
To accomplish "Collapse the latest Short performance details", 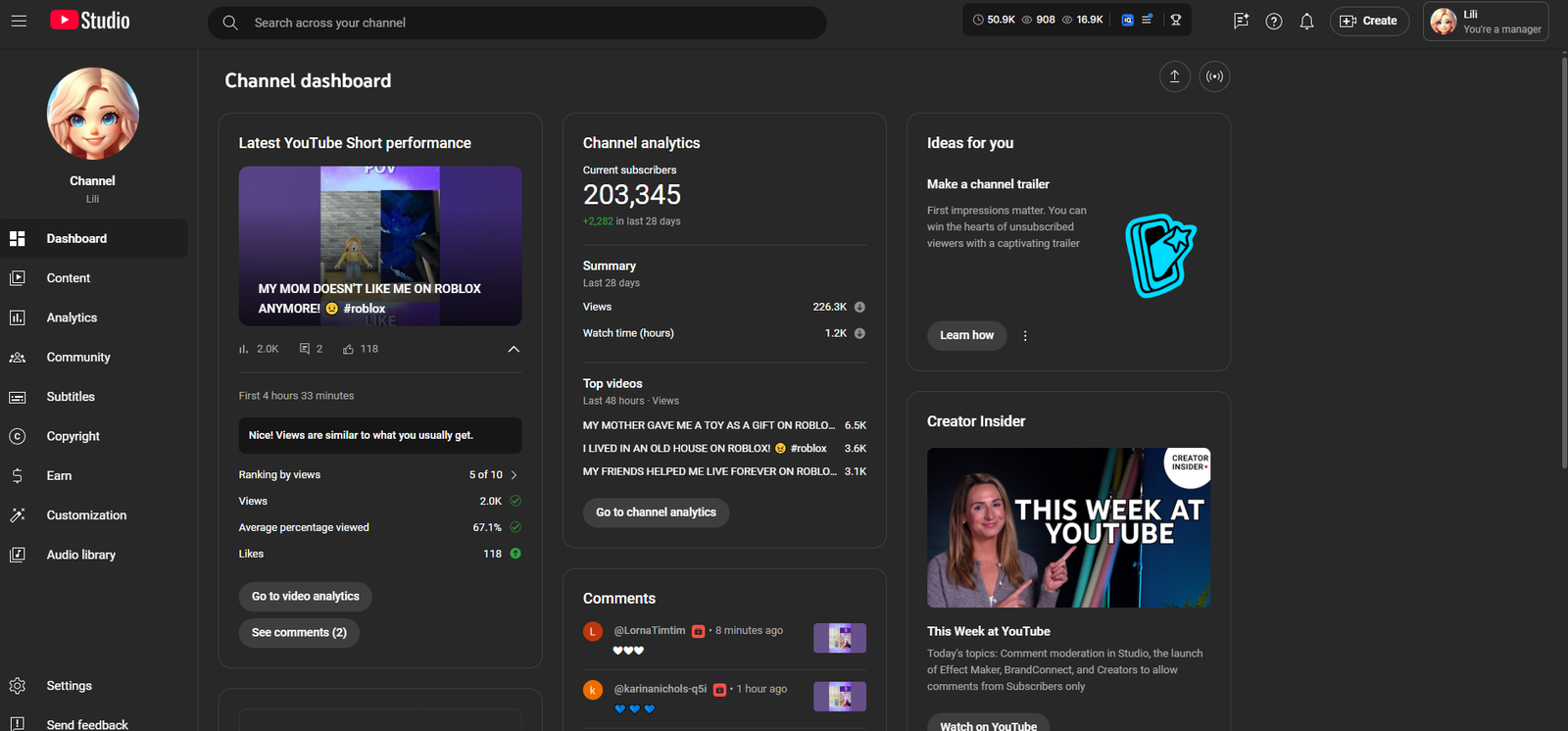I will [x=514, y=349].
